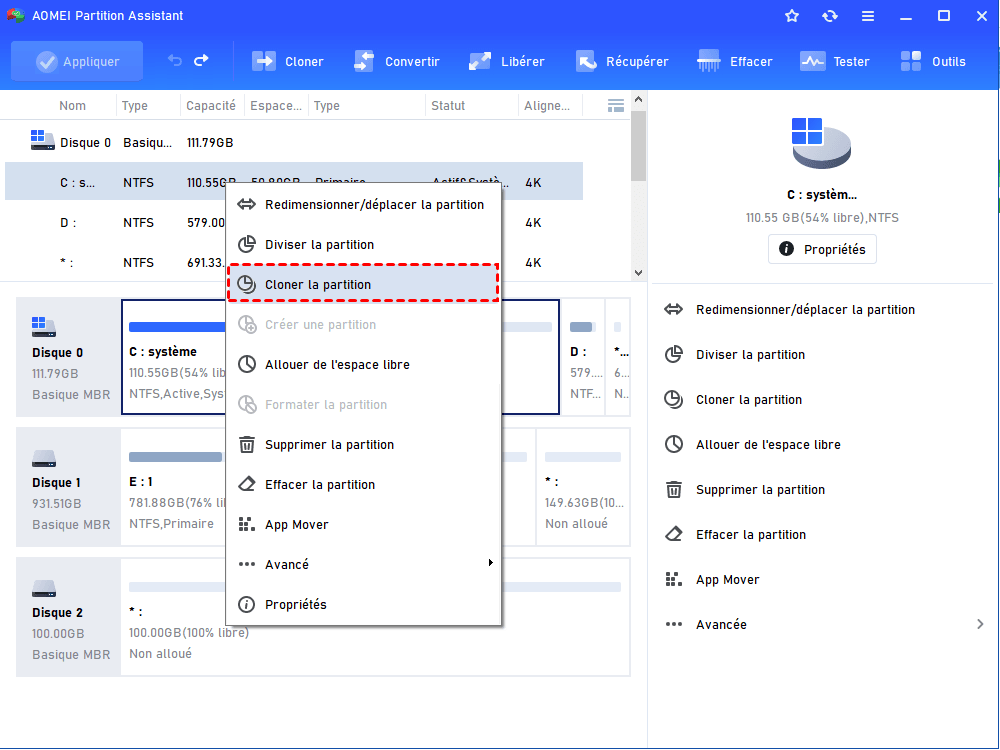The image size is (1000, 750).
Task: Click Effacer la partition in right panel
Action: tap(751, 534)
